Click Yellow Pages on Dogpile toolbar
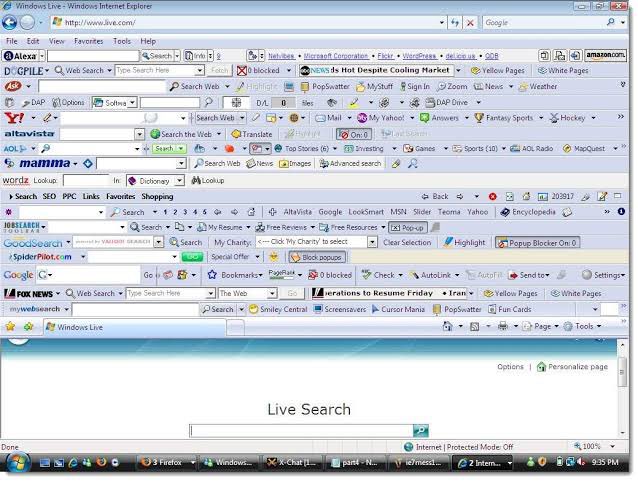Image resolution: width=638 pixels, height=481 pixels. coord(498,70)
